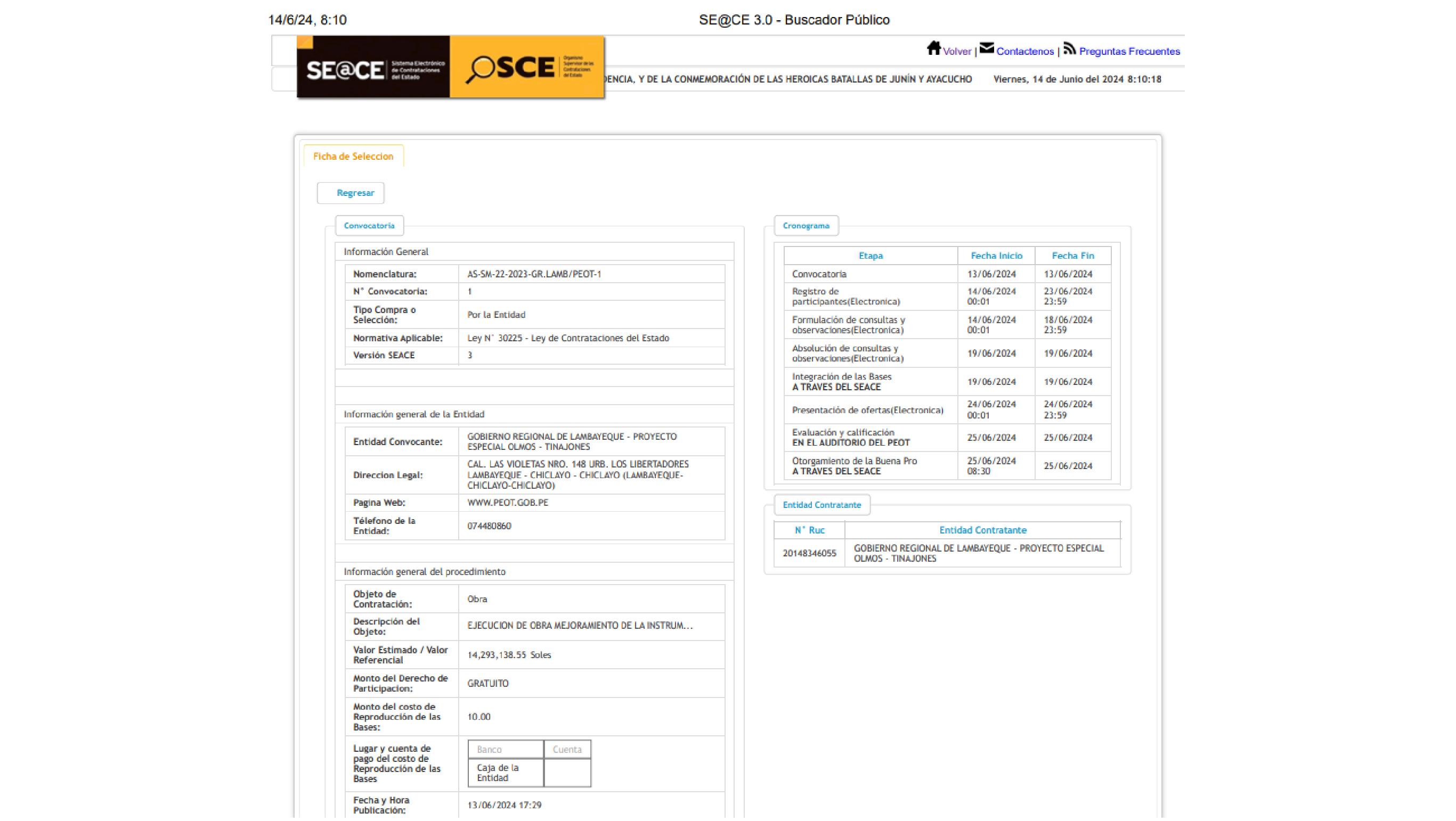Select the Entidad Contratante section tab
Image resolution: width=1456 pixels, height=821 pixels.
point(822,505)
